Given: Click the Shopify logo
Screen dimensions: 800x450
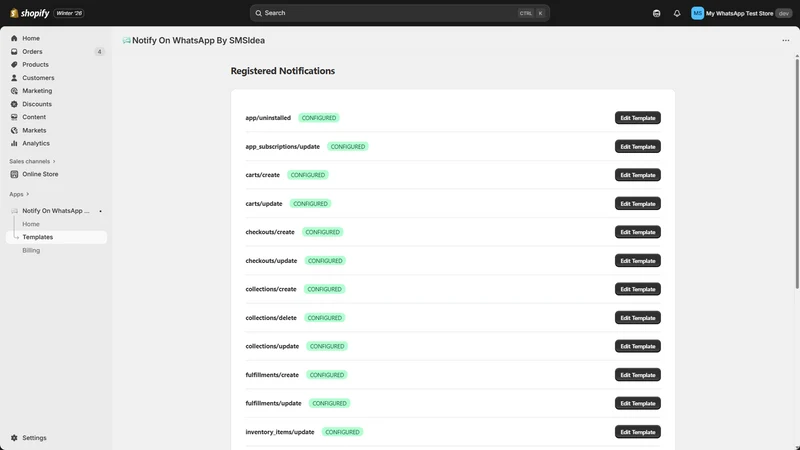Looking at the screenshot, I should (x=30, y=13).
